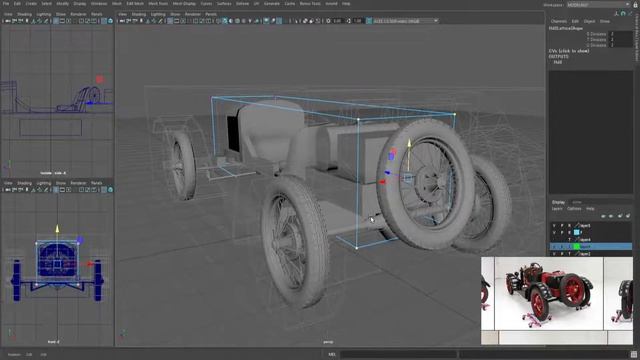This screenshot has width=640, height=360.
Task: Click Create New Layer icon in Layer Editor
Action: click(620, 216)
